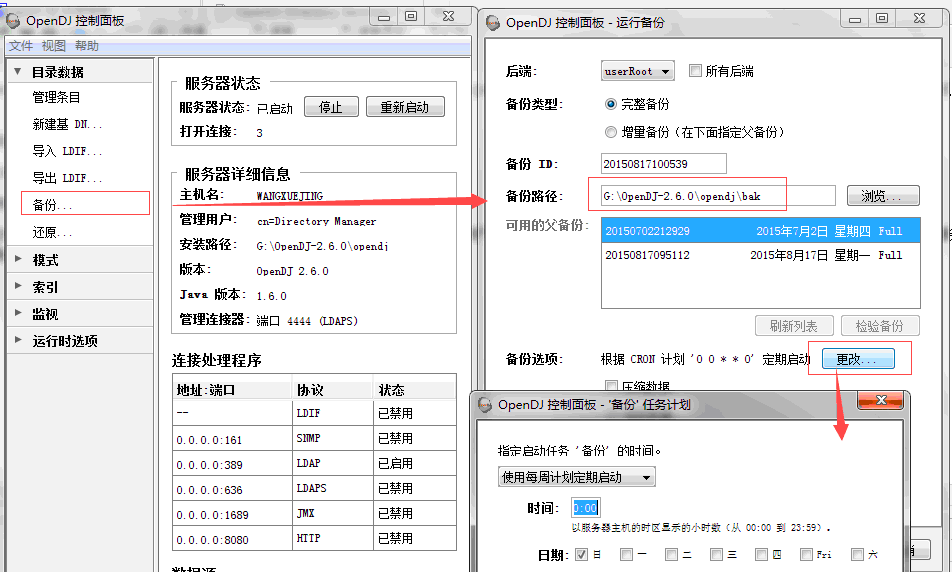Screen dimensions: 952x572
Task: Click host name value WANGXUEJING
Action: point(290,196)
